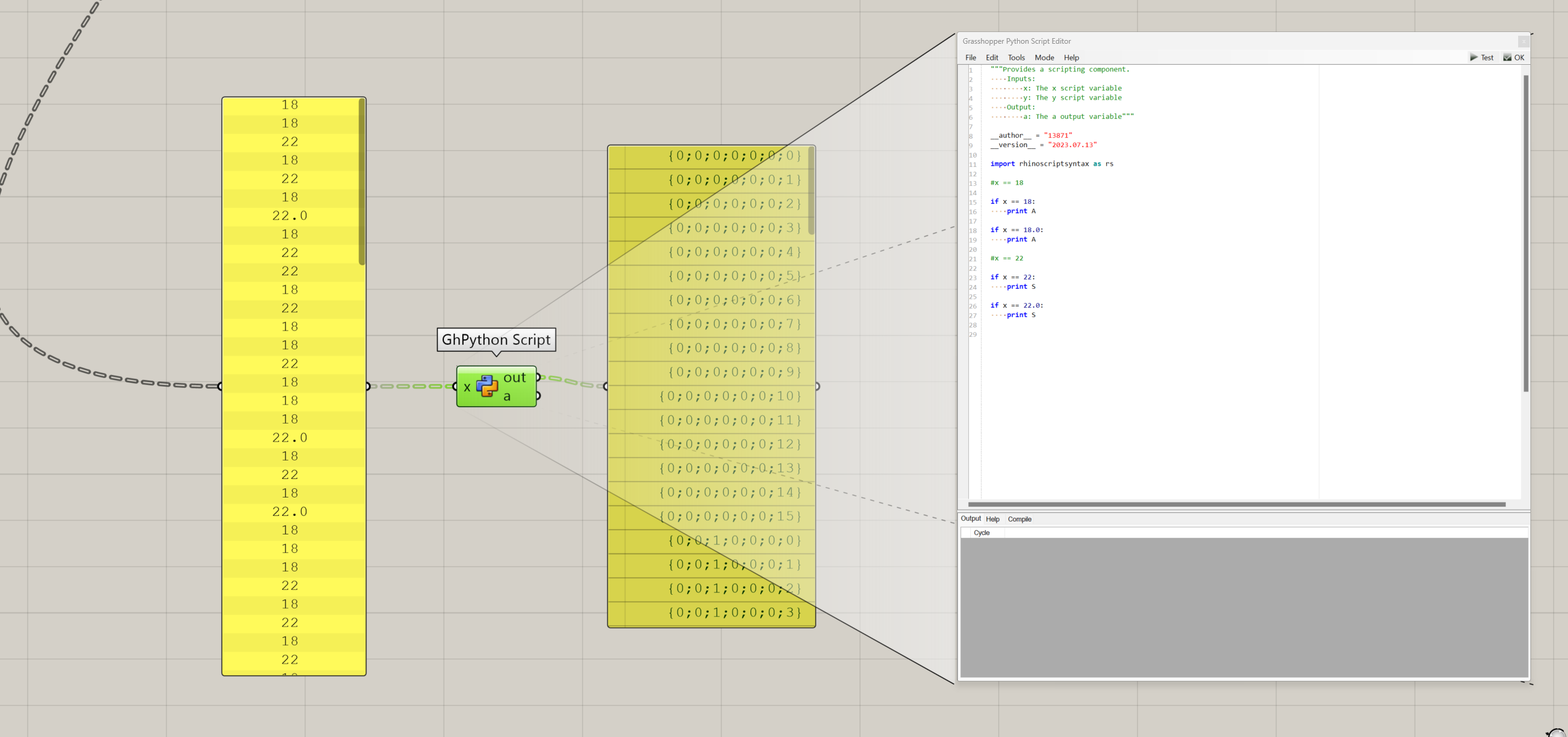Switch to the Help tab in bottom pane
The image size is (1568, 737).
992,519
